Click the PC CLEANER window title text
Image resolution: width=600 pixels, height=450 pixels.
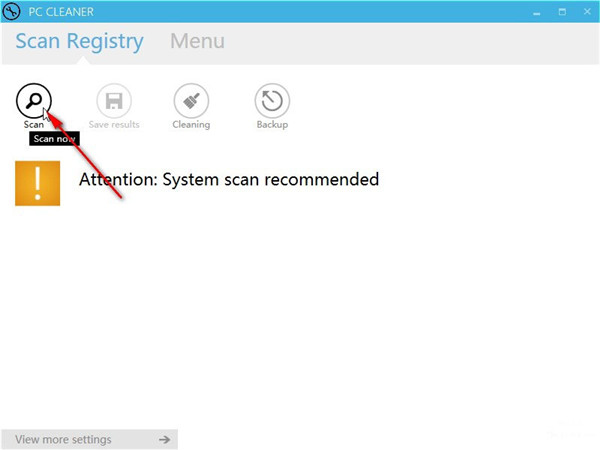[x=64, y=12]
